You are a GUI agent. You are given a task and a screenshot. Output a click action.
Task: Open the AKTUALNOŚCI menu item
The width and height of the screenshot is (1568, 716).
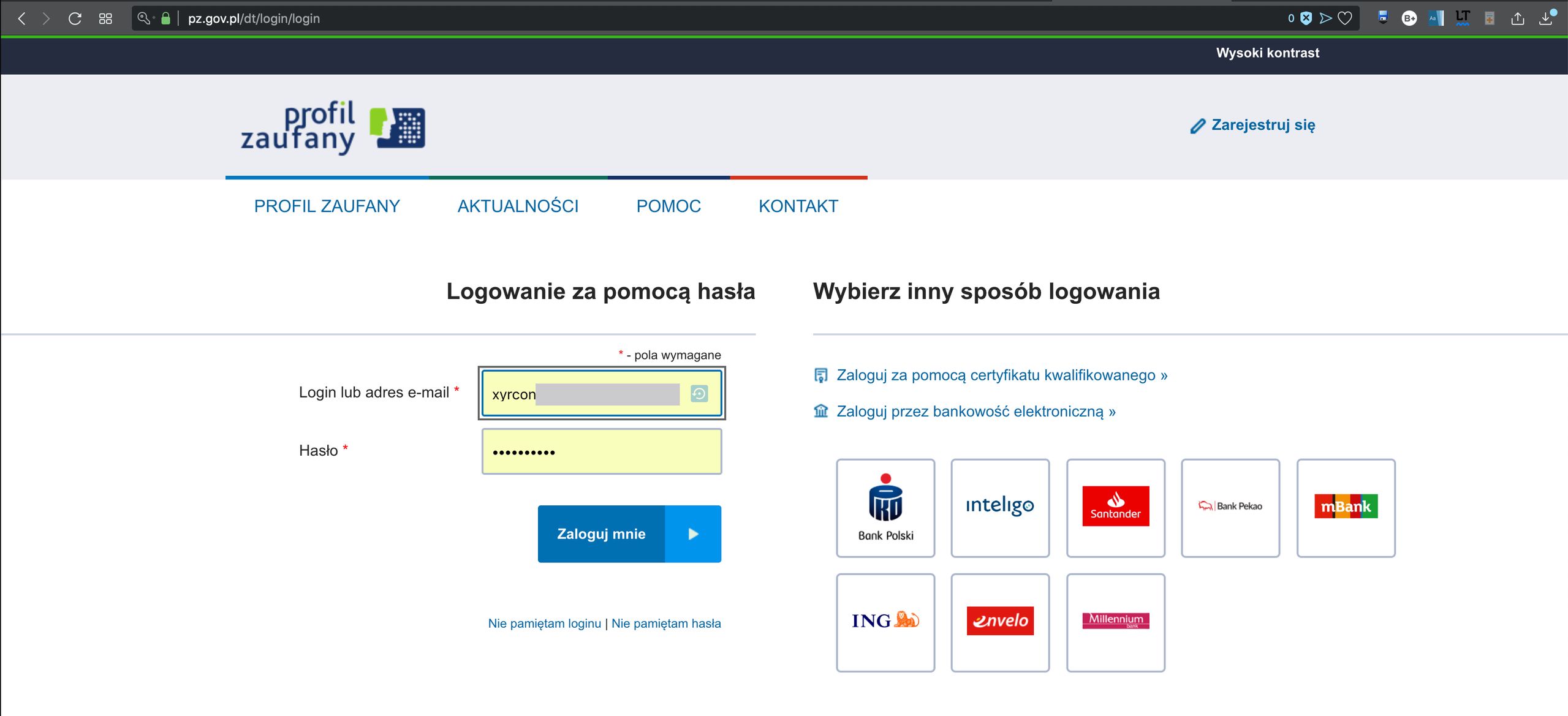click(x=518, y=206)
